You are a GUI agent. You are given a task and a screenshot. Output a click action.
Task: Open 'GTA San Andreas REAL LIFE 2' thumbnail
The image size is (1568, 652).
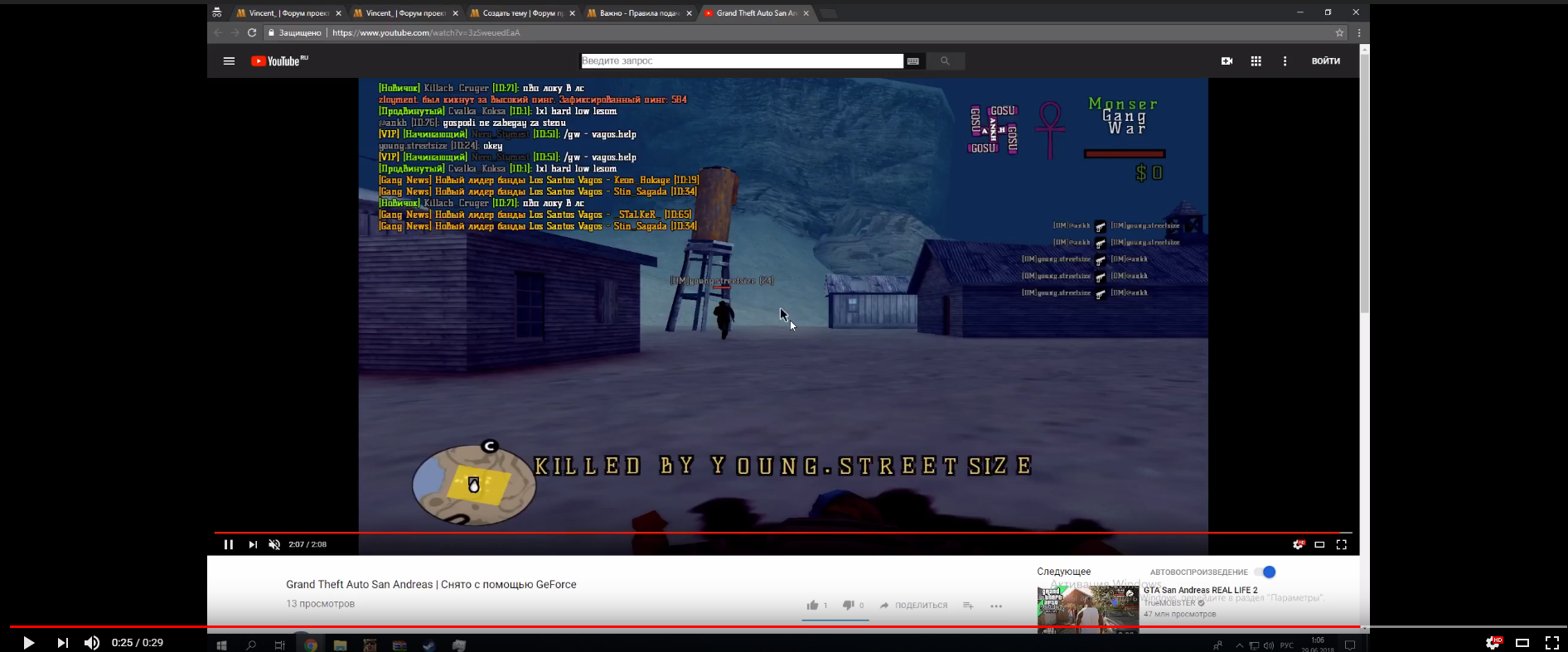coord(1088,609)
